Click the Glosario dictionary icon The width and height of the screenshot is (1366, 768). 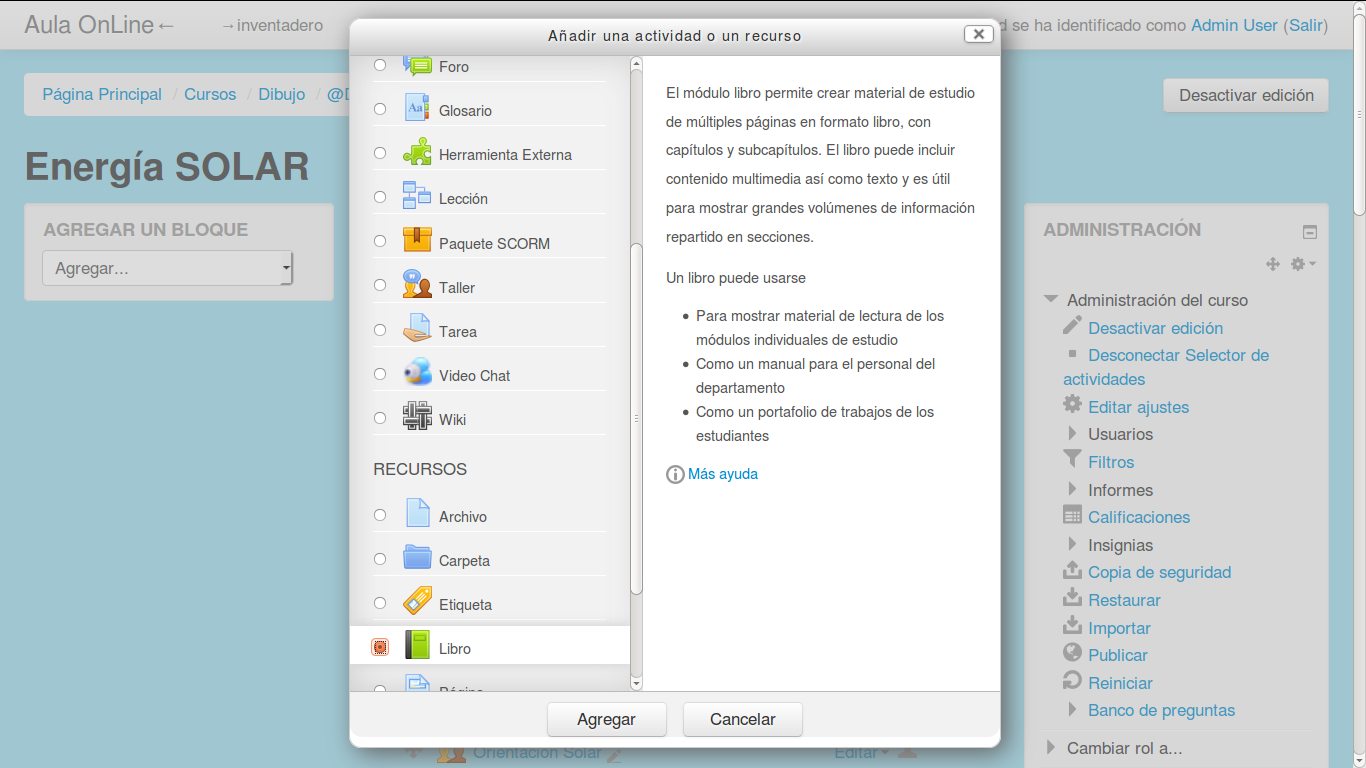(x=417, y=109)
